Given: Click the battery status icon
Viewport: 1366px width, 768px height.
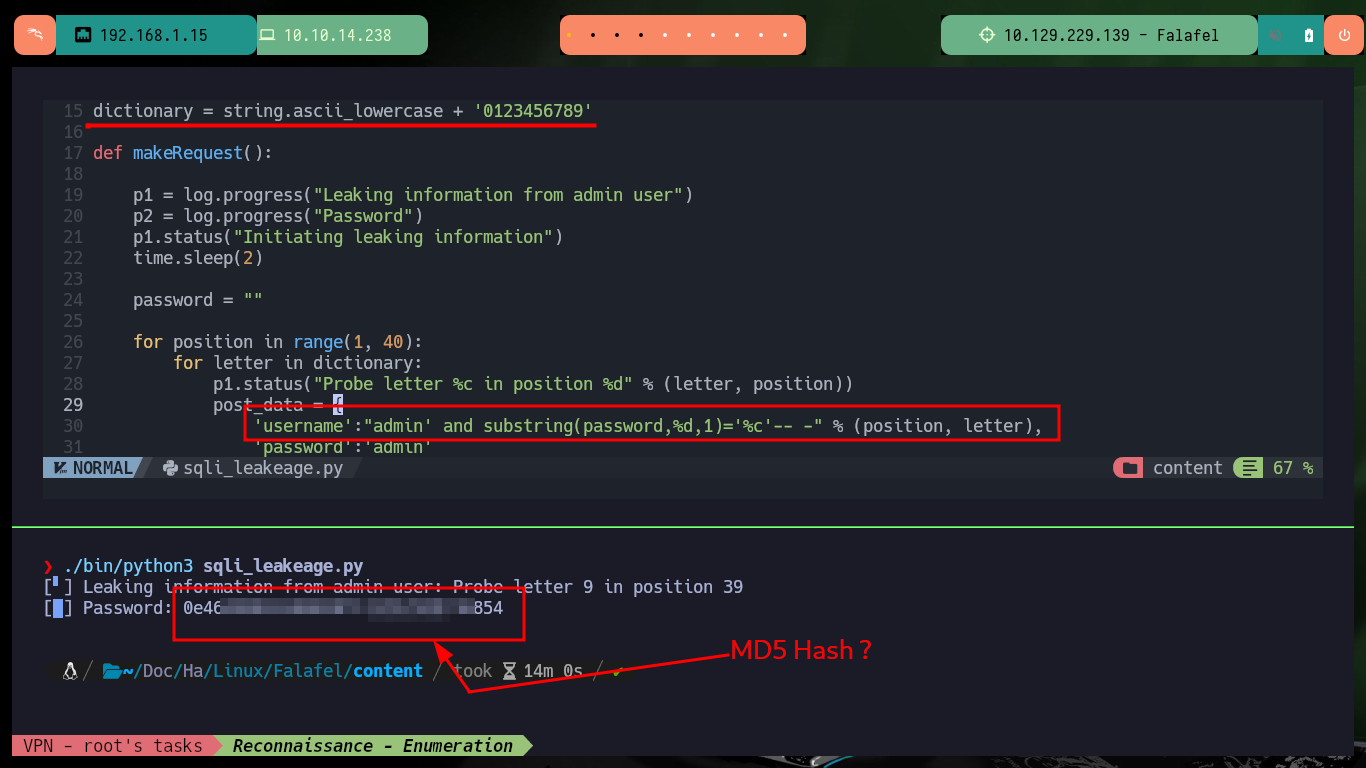Looking at the screenshot, I should (1309, 35).
